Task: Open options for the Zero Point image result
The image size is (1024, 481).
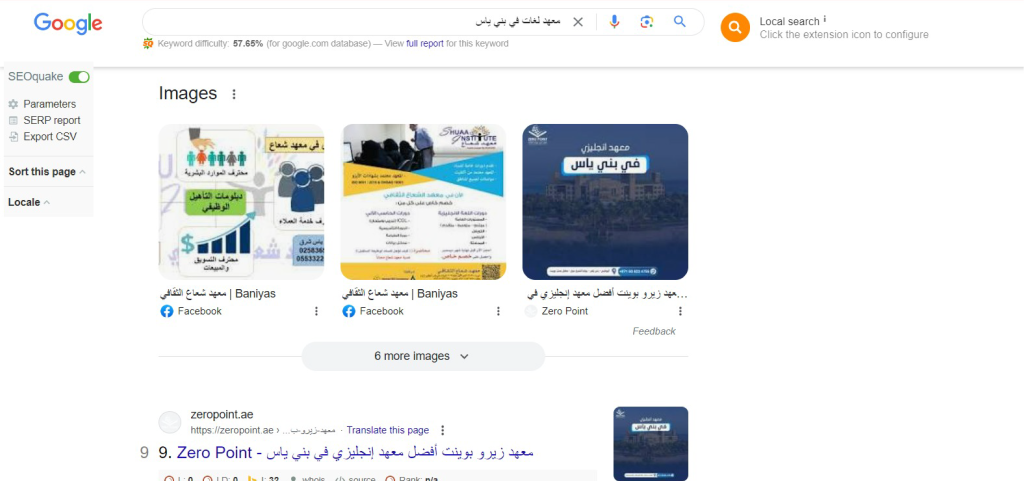Action: [x=680, y=311]
